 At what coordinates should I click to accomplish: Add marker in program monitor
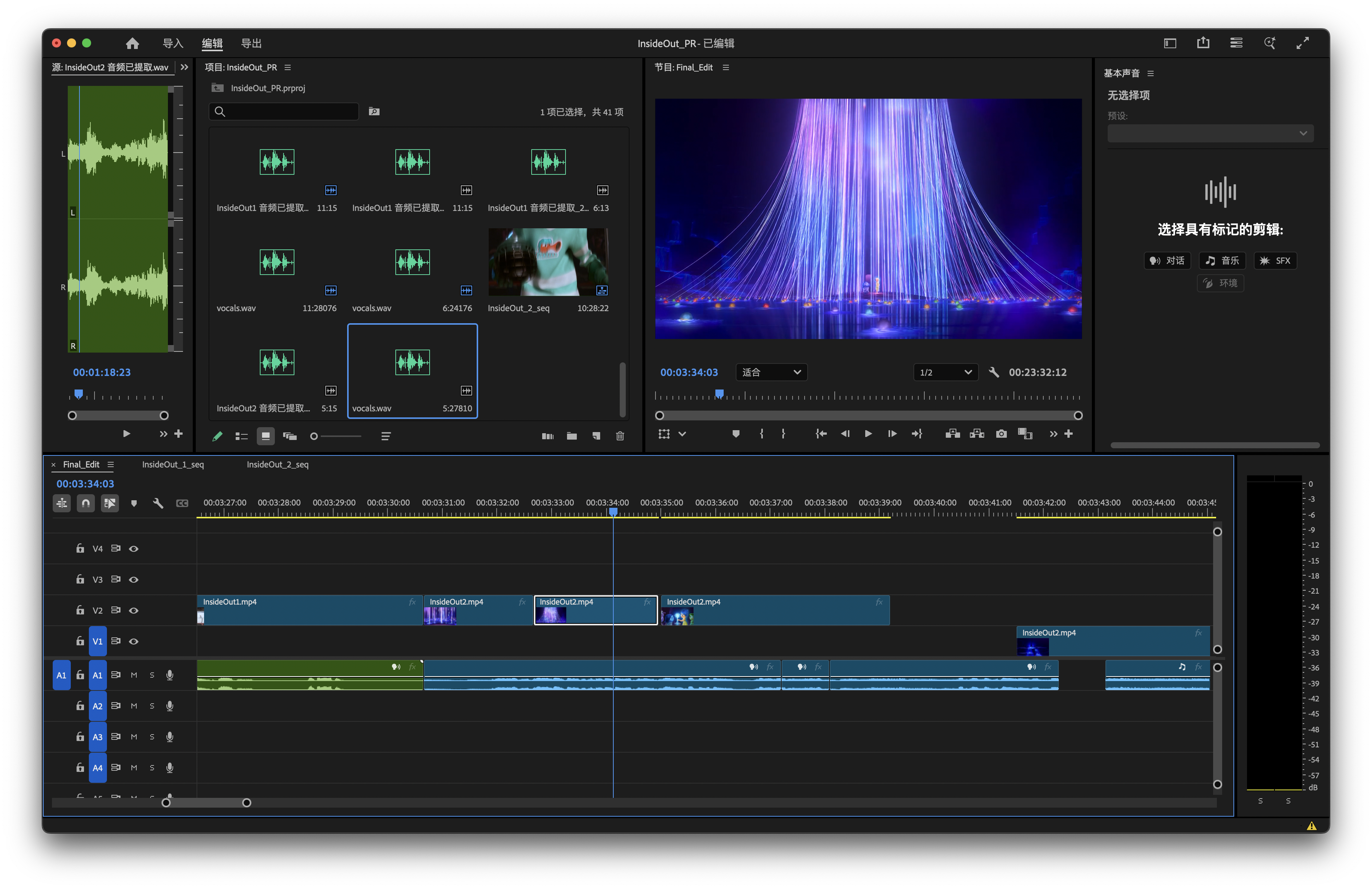pyautogui.click(x=736, y=434)
